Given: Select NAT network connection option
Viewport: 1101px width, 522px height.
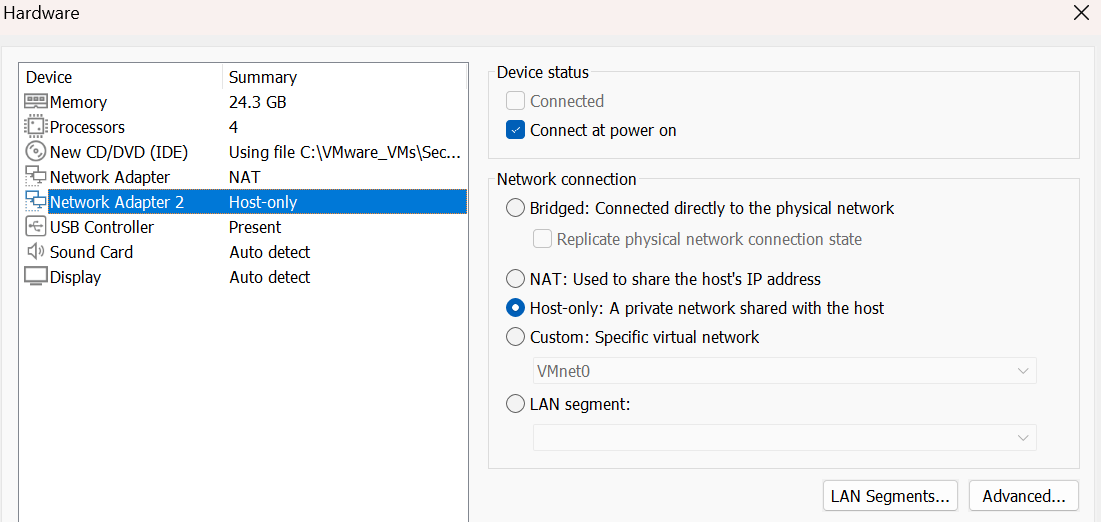Looking at the screenshot, I should 516,279.
